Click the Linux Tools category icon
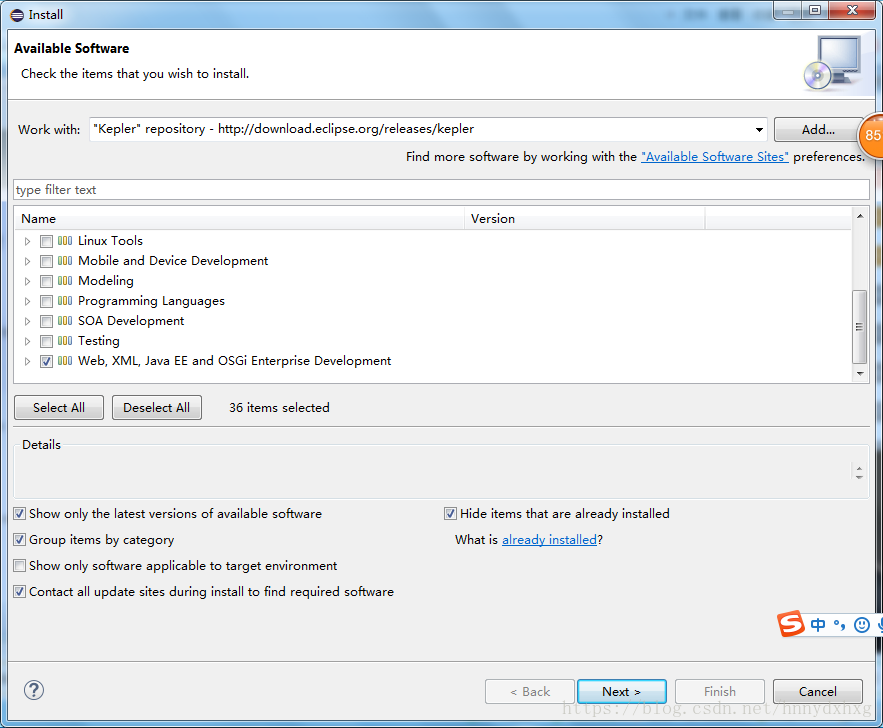The image size is (883, 728). 65,241
